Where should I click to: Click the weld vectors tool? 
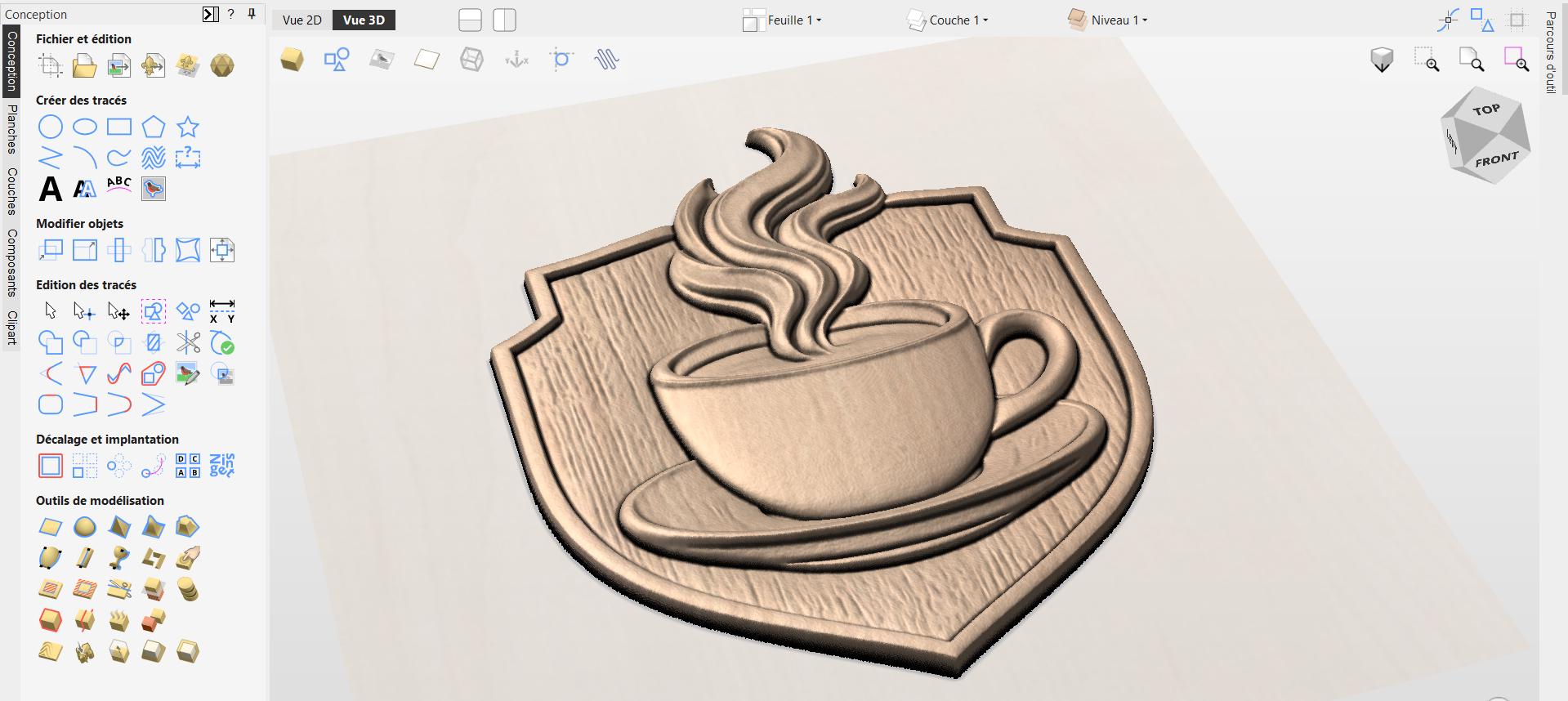(x=51, y=342)
